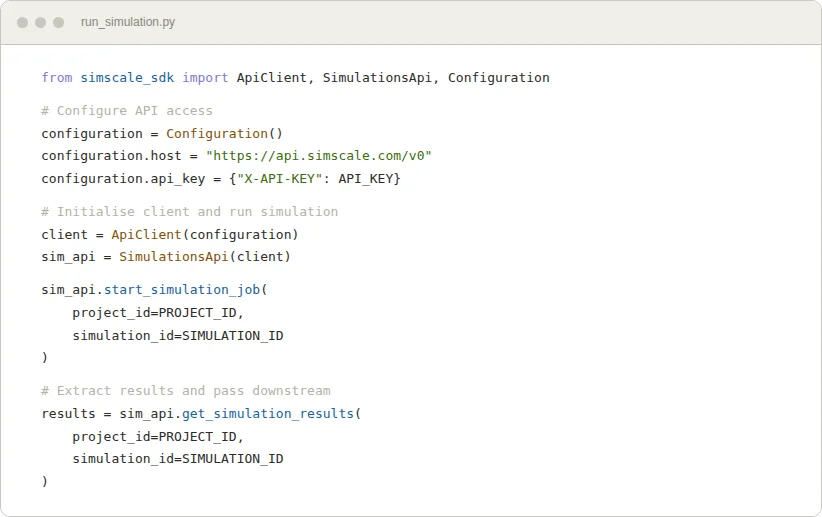Click 'ApiClient,' in the import line
This screenshot has width=822, height=517.
click(x=275, y=78)
